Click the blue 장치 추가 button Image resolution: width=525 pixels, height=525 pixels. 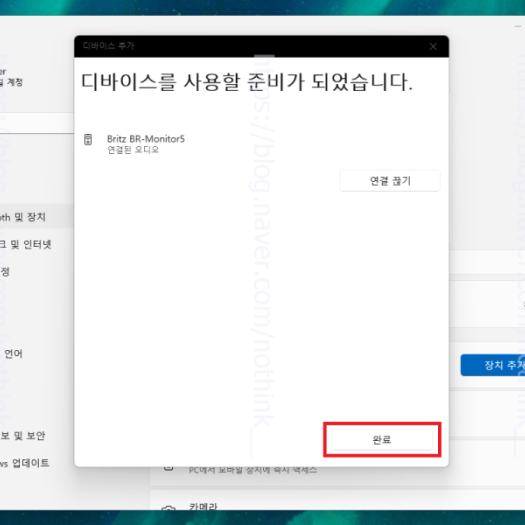coord(493,365)
